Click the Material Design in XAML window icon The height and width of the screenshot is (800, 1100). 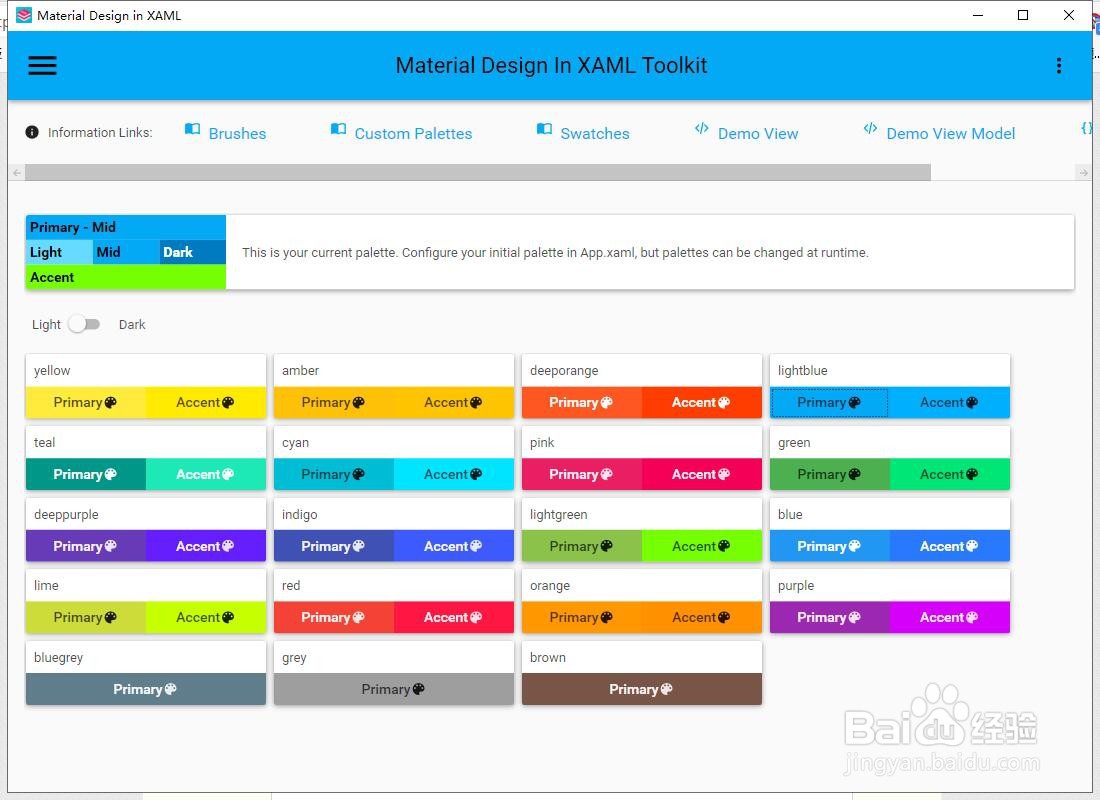[x=24, y=15]
